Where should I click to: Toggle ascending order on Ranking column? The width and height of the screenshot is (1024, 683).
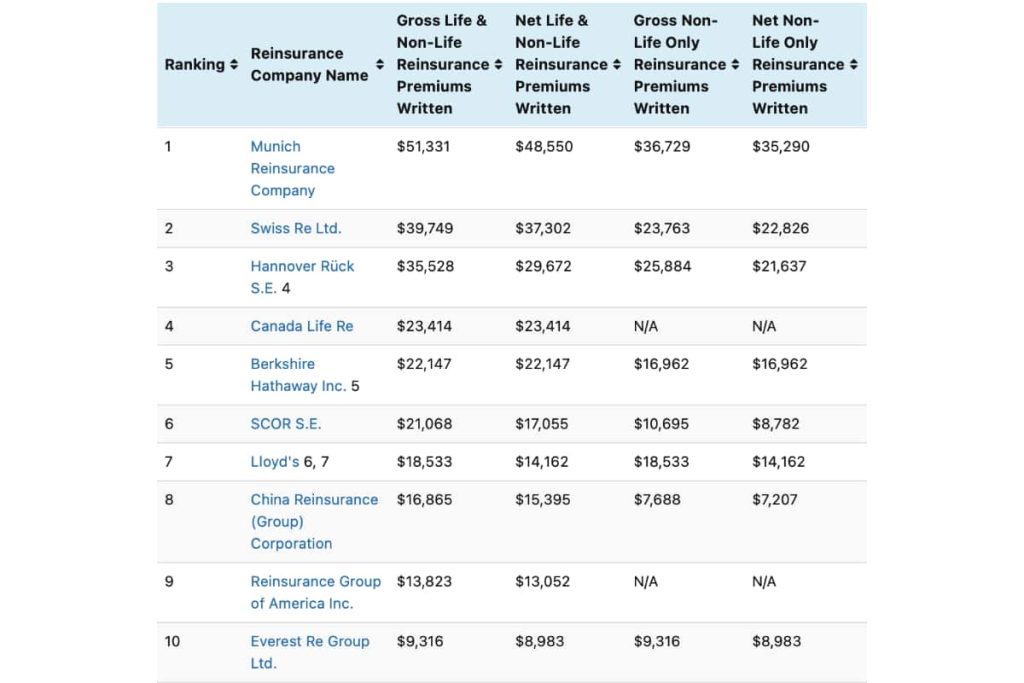(230, 64)
